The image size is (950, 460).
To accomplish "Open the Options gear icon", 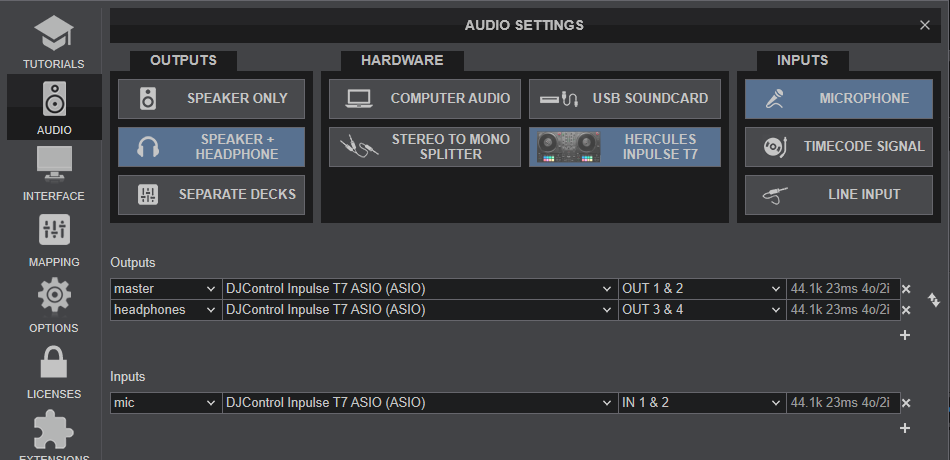I will tap(53, 298).
